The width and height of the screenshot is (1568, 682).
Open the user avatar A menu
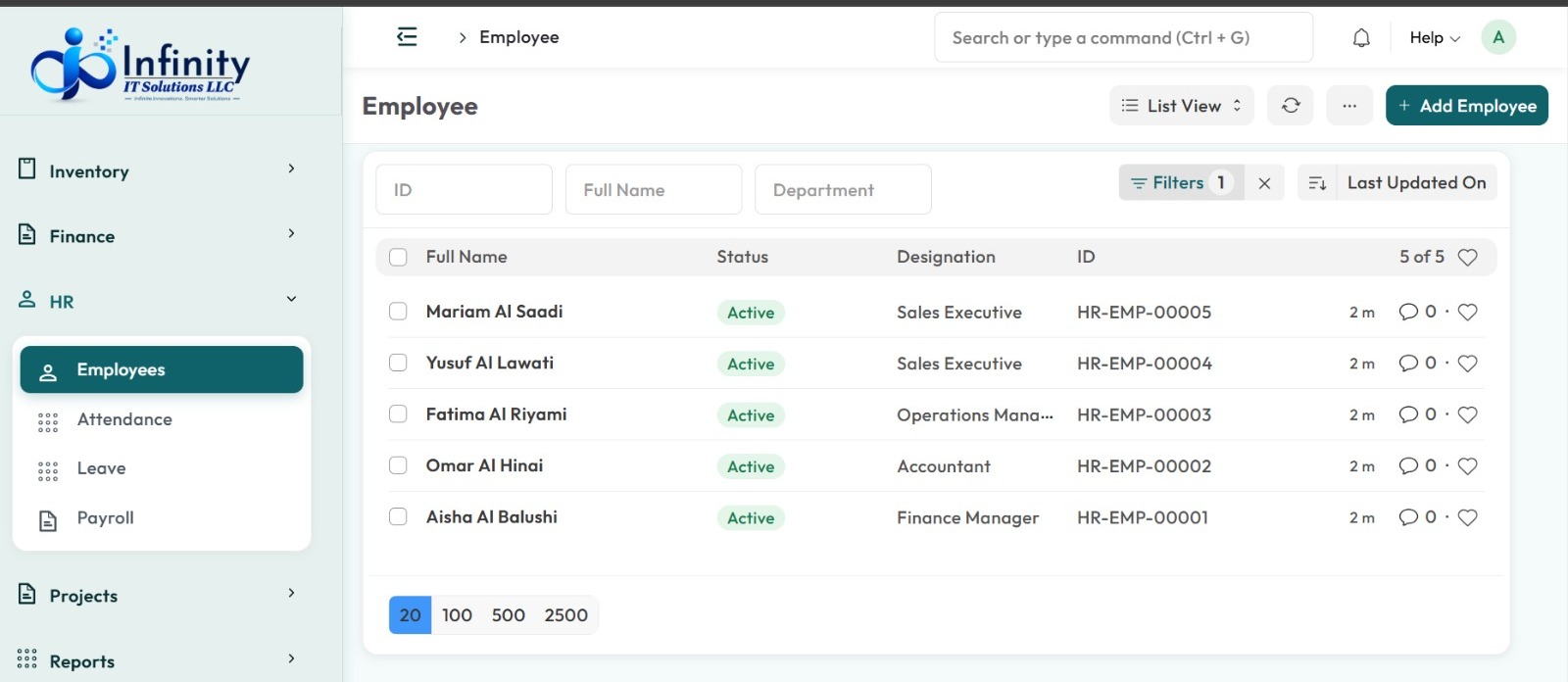tap(1498, 37)
